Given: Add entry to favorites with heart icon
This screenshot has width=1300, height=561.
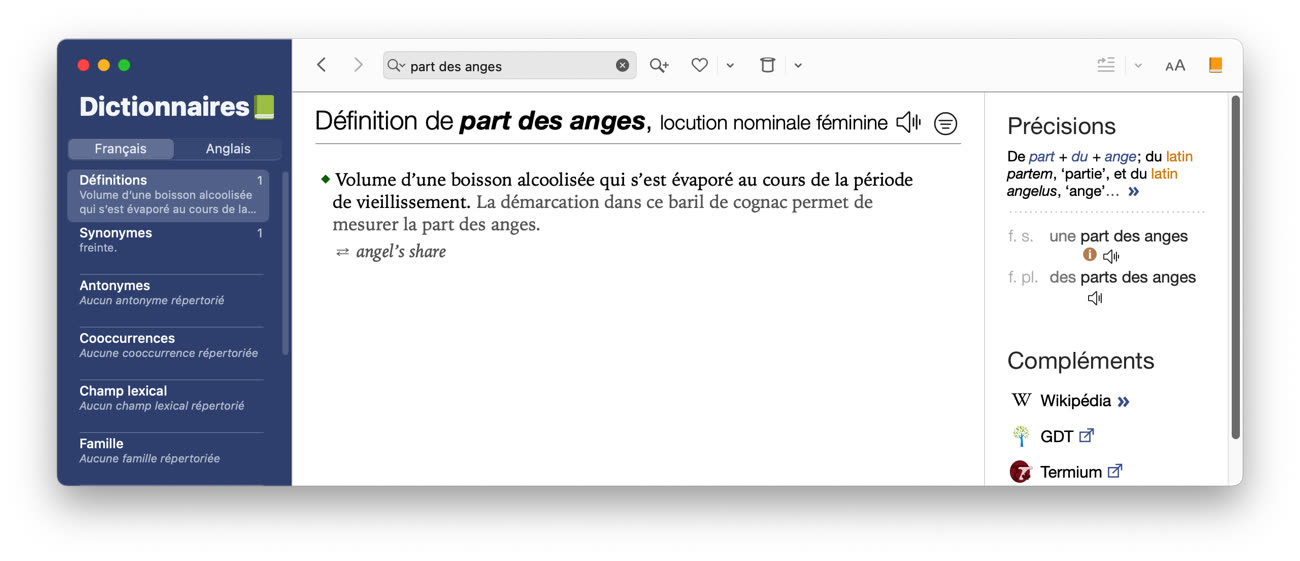Looking at the screenshot, I should point(700,65).
